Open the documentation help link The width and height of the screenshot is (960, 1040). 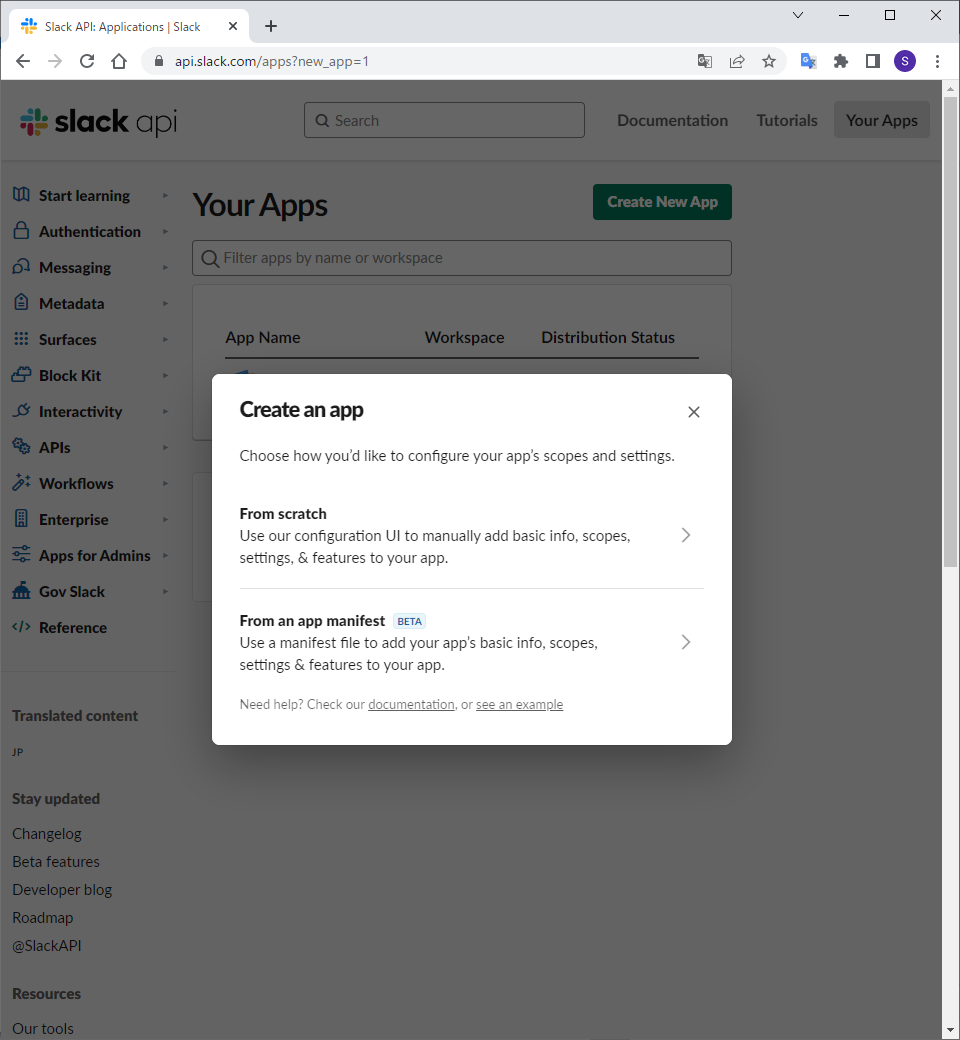(x=411, y=705)
